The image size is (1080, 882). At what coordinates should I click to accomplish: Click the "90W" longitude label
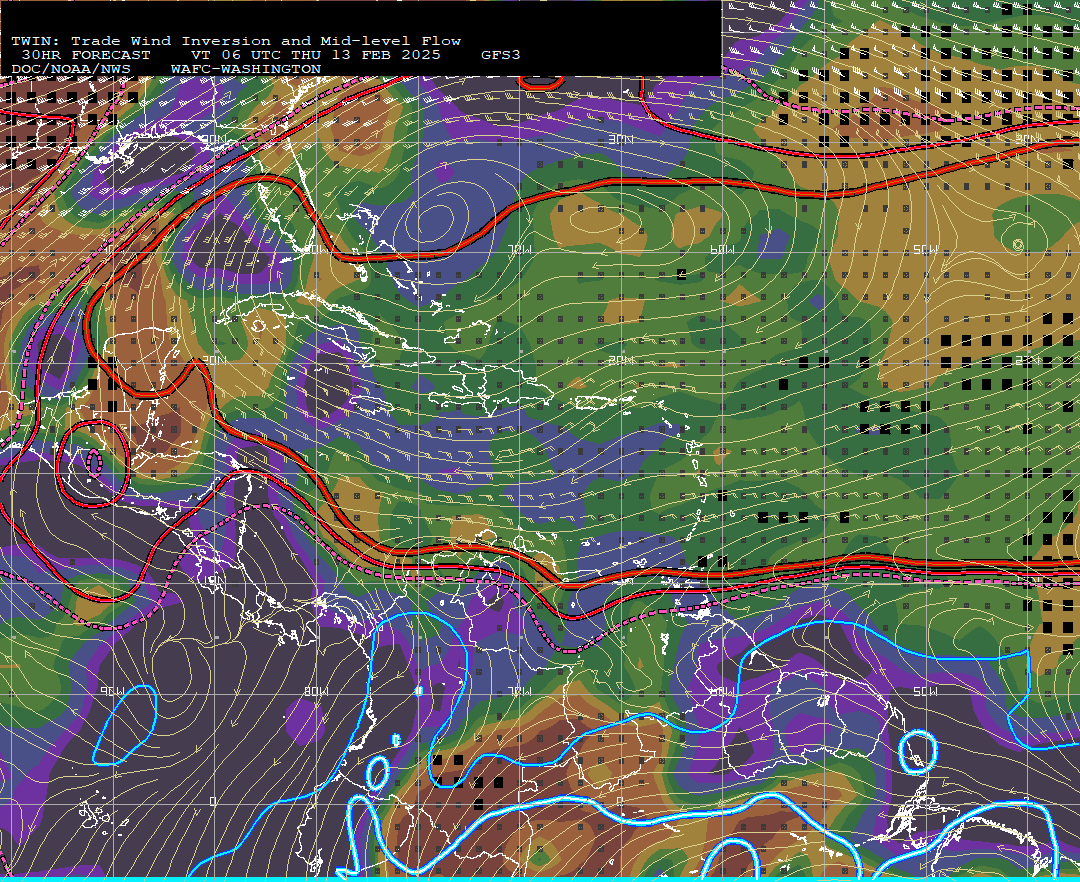coord(112,691)
